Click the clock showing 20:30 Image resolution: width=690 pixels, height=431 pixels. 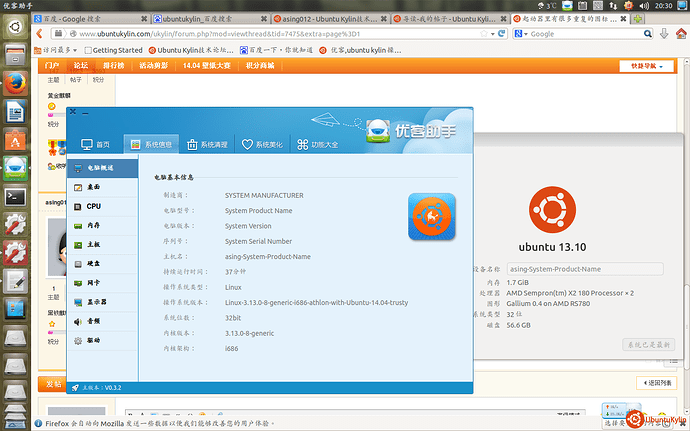663,6
